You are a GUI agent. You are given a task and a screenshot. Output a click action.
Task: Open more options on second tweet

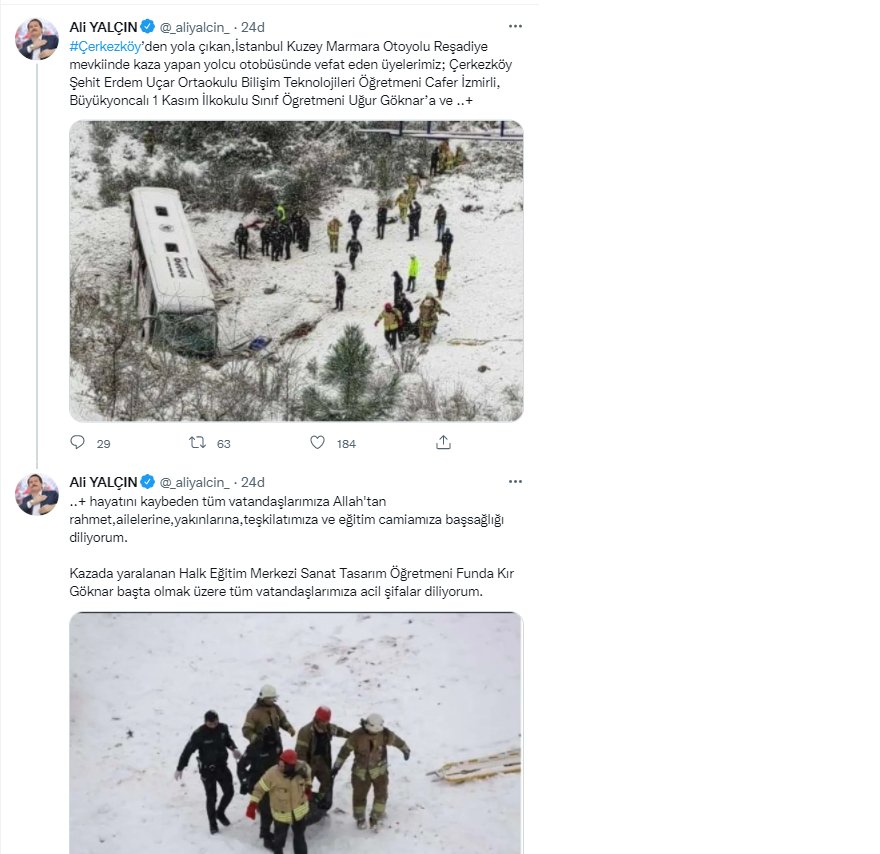click(x=515, y=482)
